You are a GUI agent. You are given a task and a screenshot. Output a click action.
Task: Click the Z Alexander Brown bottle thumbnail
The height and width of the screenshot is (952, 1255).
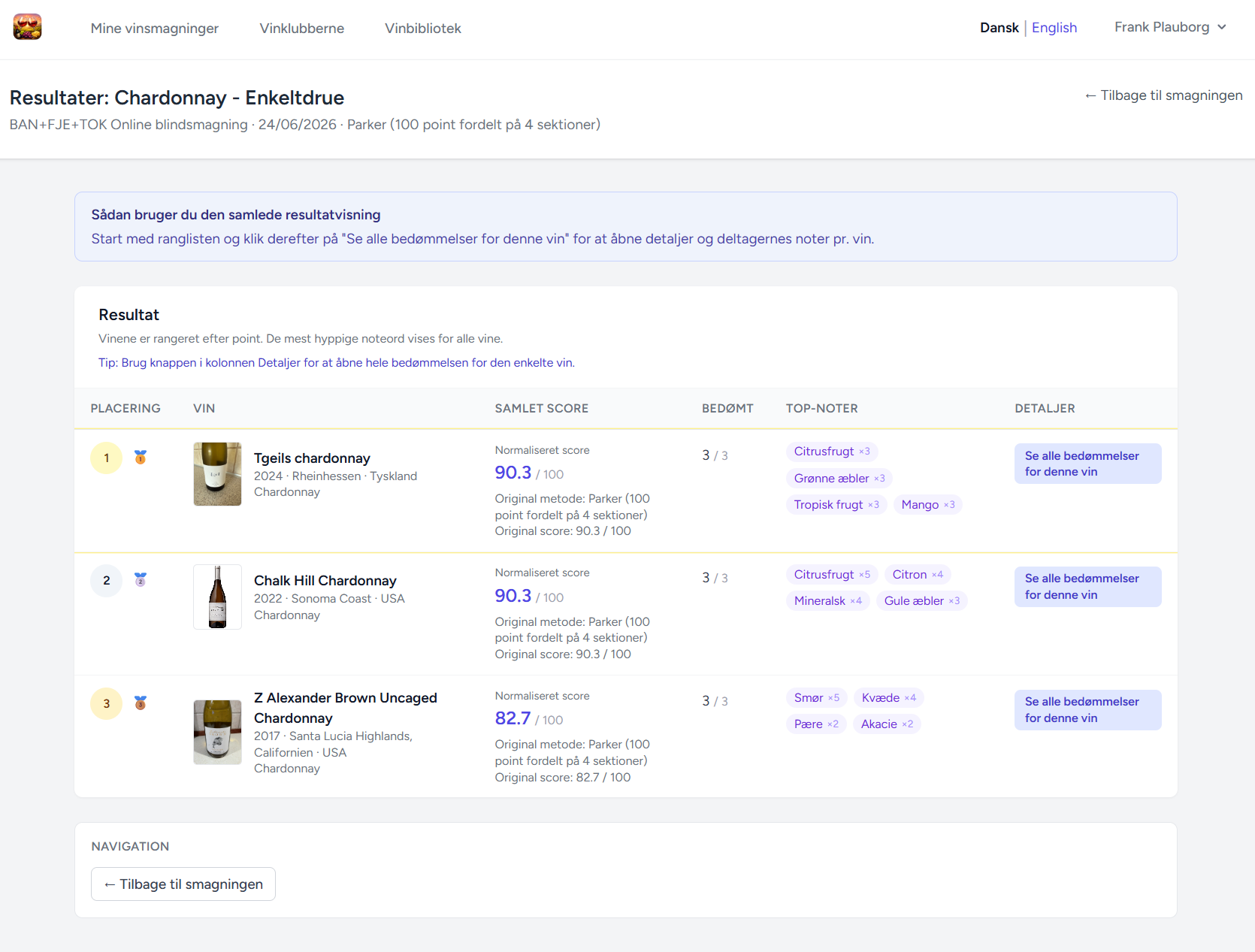(x=217, y=732)
